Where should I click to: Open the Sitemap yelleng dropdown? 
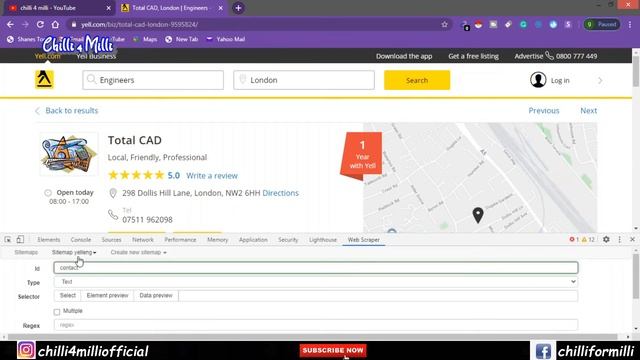pos(74,253)
